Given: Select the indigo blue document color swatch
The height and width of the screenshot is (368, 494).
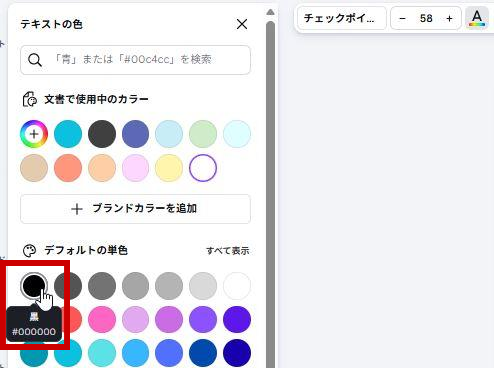Looking at the screenshot, I should 135,134.
